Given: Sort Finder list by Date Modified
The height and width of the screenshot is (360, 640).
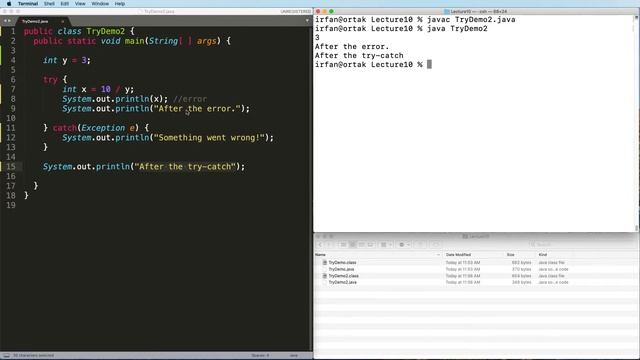Looking at the screenshot, I should 473,255.
